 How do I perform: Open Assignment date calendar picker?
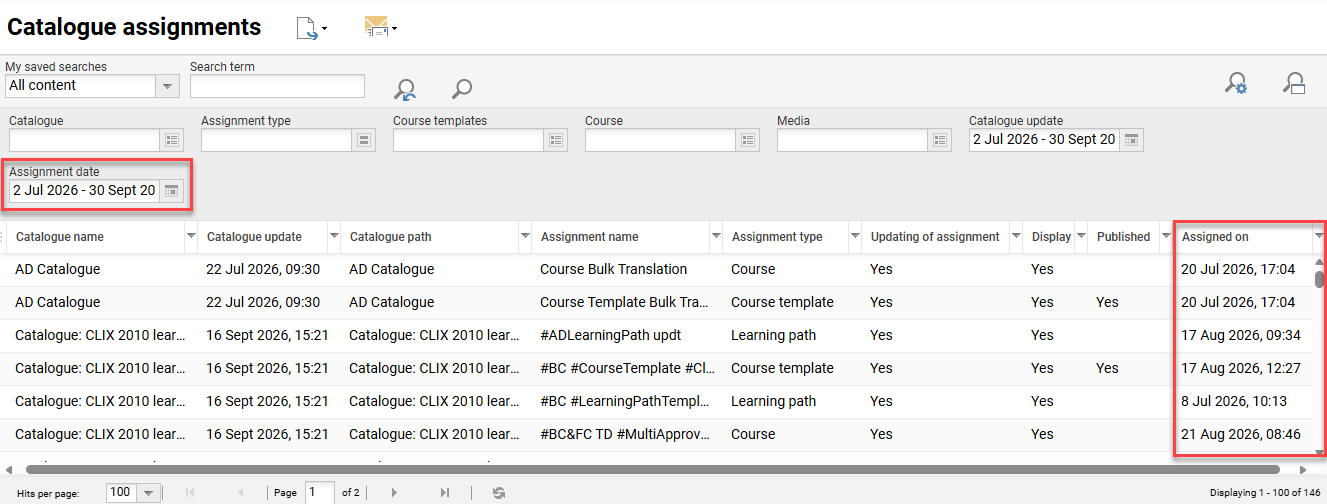tap(171, 191)
